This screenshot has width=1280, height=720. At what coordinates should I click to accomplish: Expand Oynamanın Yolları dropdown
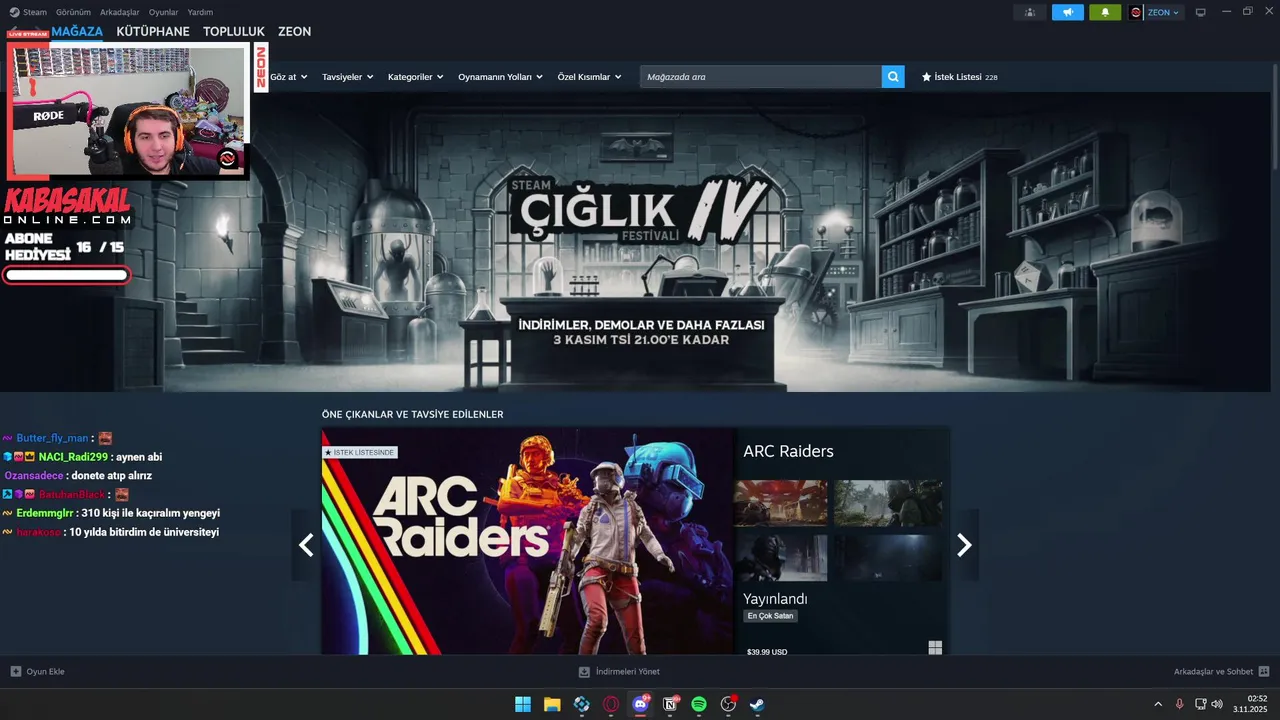tap(501, 77)
